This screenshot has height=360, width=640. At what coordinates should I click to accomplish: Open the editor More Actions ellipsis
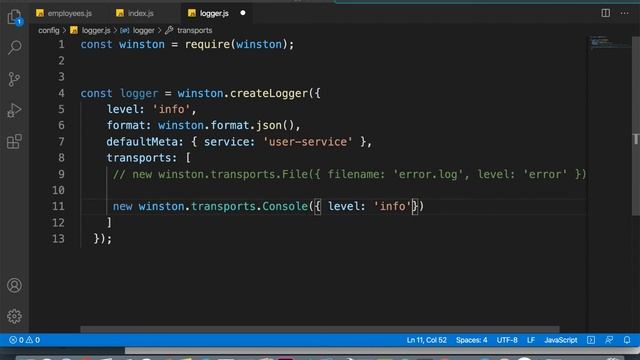624,13
